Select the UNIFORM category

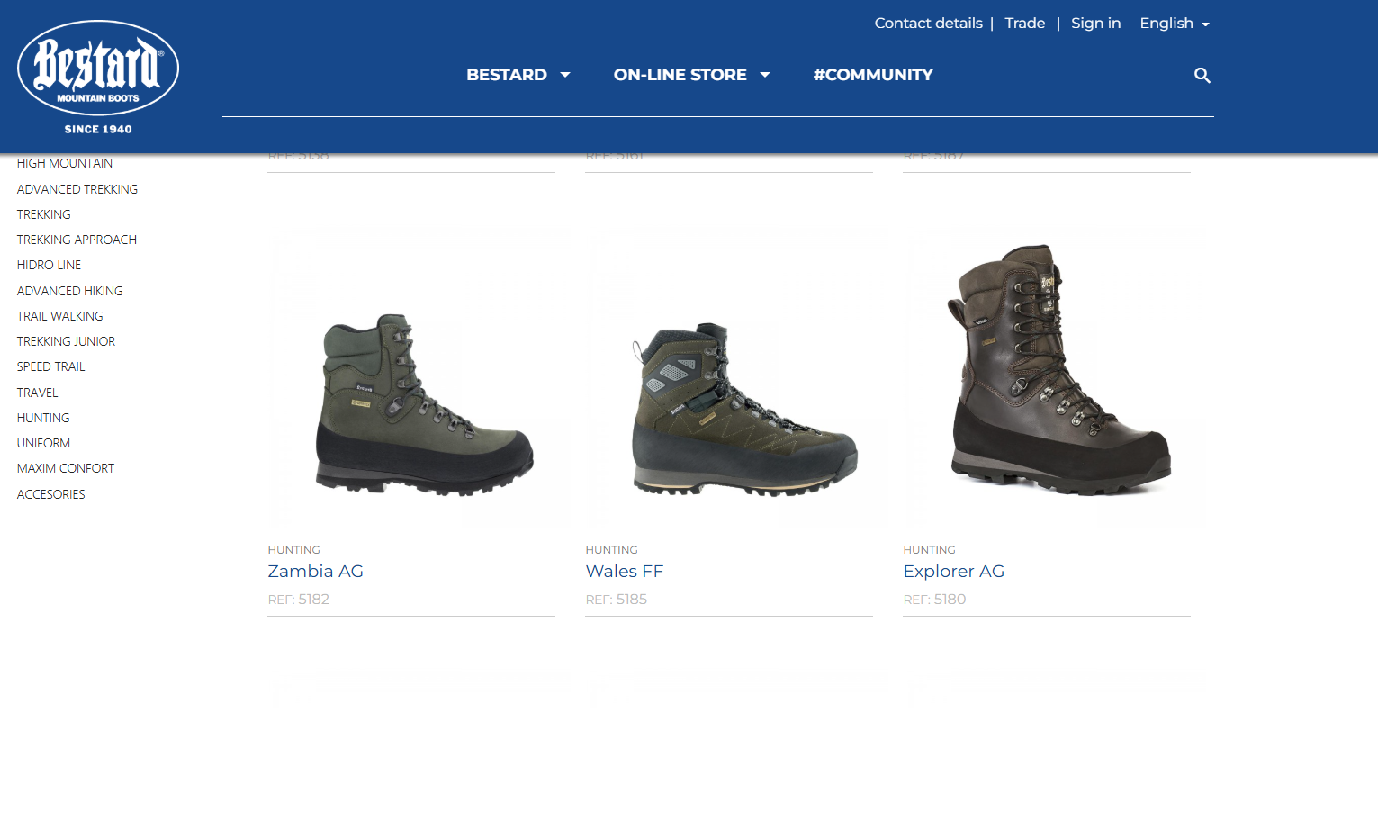pos(44,442)
